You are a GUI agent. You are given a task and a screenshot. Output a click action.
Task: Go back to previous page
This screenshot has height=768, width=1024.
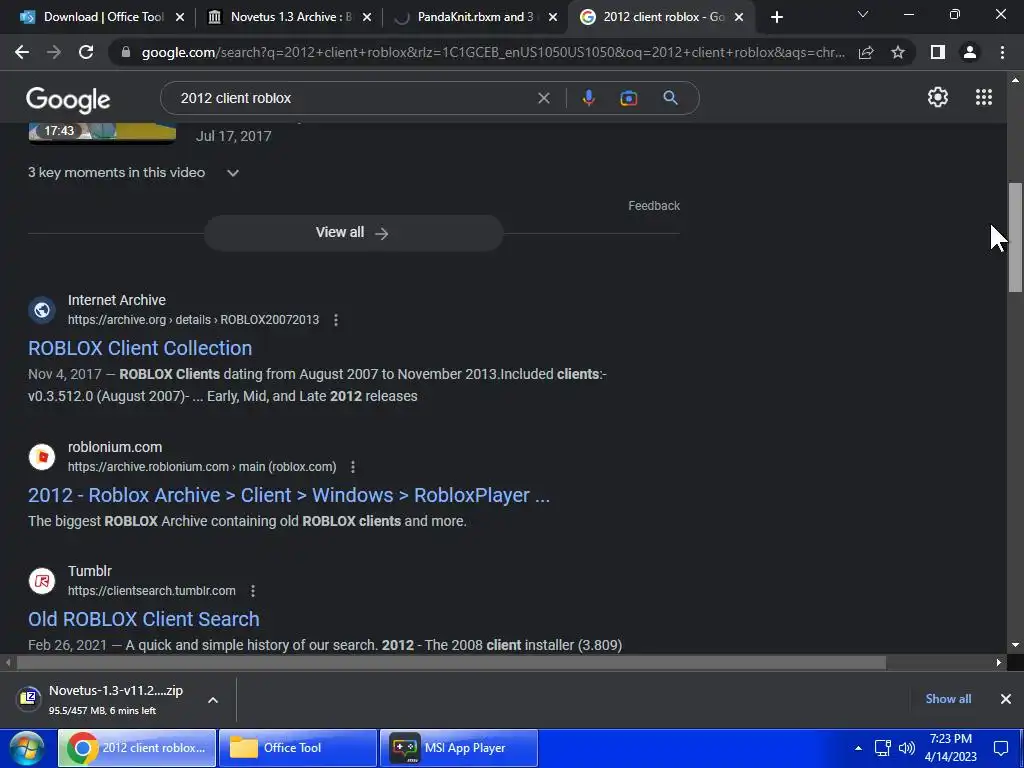coord(22,52)
